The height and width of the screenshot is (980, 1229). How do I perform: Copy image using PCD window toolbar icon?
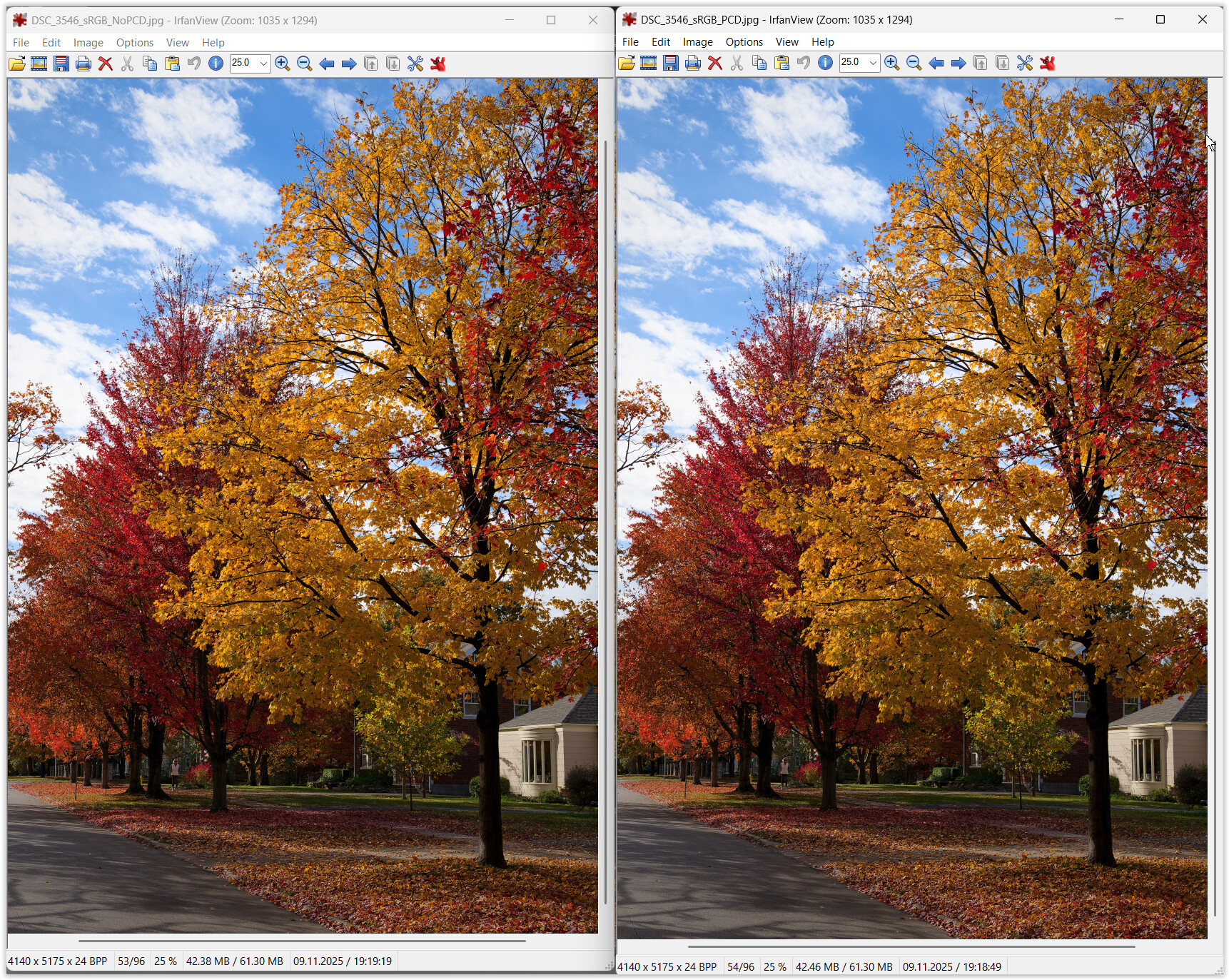759,64
